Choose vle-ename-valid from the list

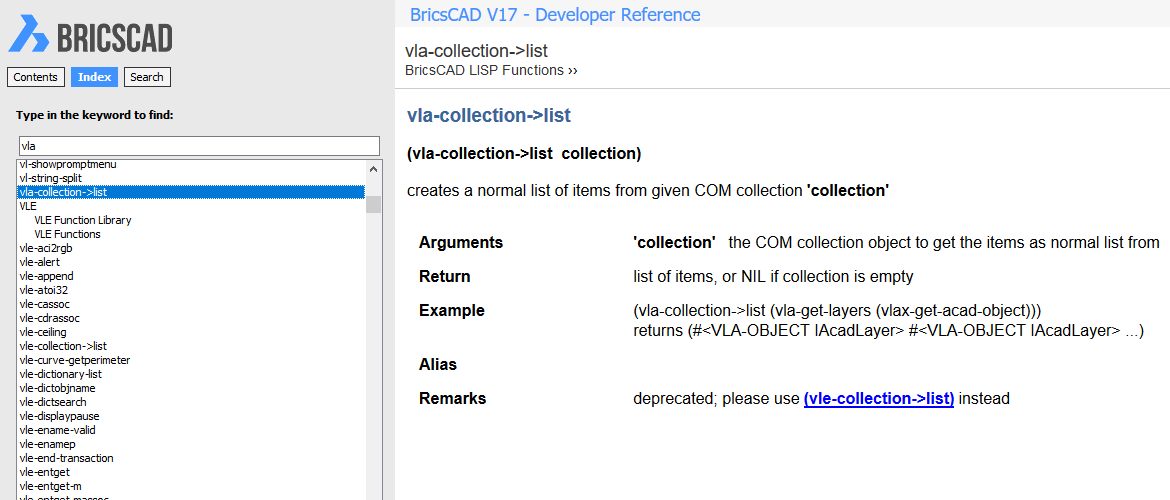57,430
